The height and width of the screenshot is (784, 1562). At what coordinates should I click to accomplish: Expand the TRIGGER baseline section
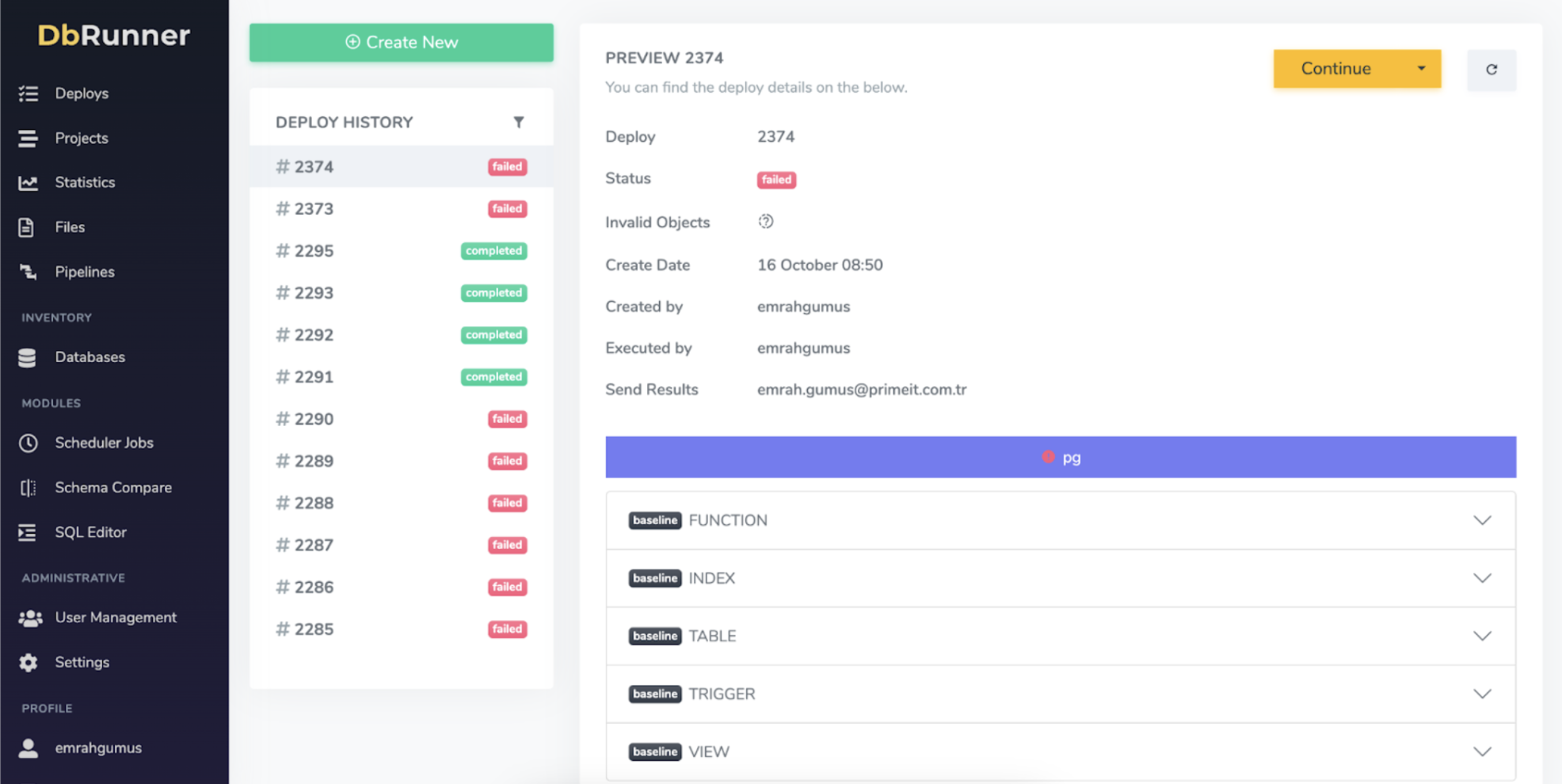tap(1481, 694)
